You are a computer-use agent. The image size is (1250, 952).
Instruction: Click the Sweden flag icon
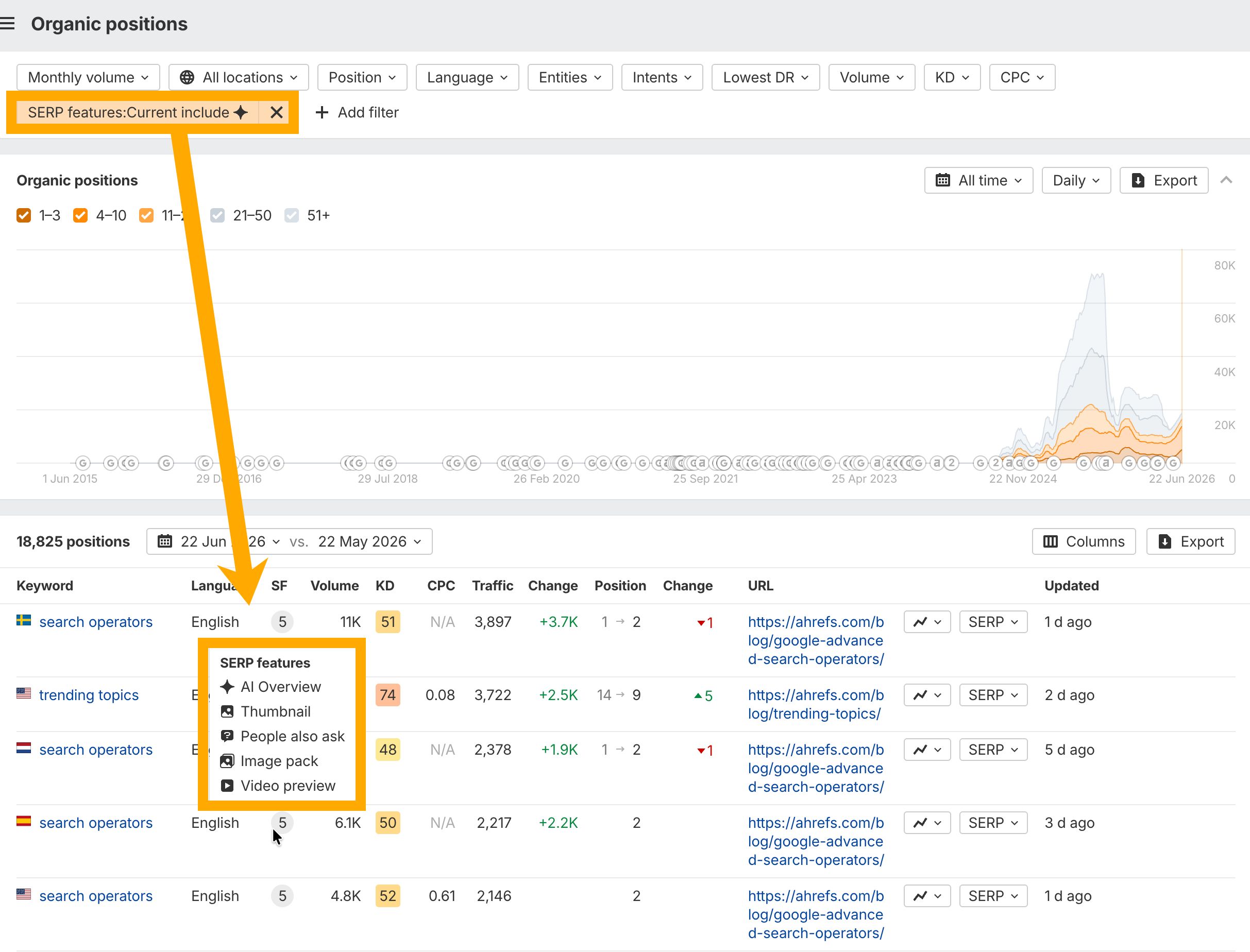click(x=24, y=620)
